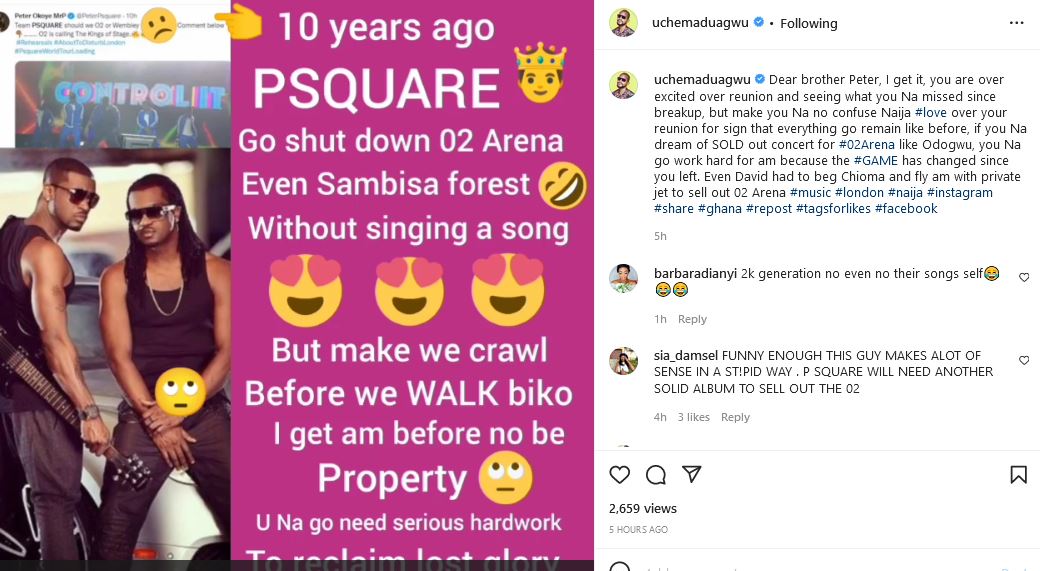Open the 5 HOURS AGO timestamp

[x=639, y=529]
